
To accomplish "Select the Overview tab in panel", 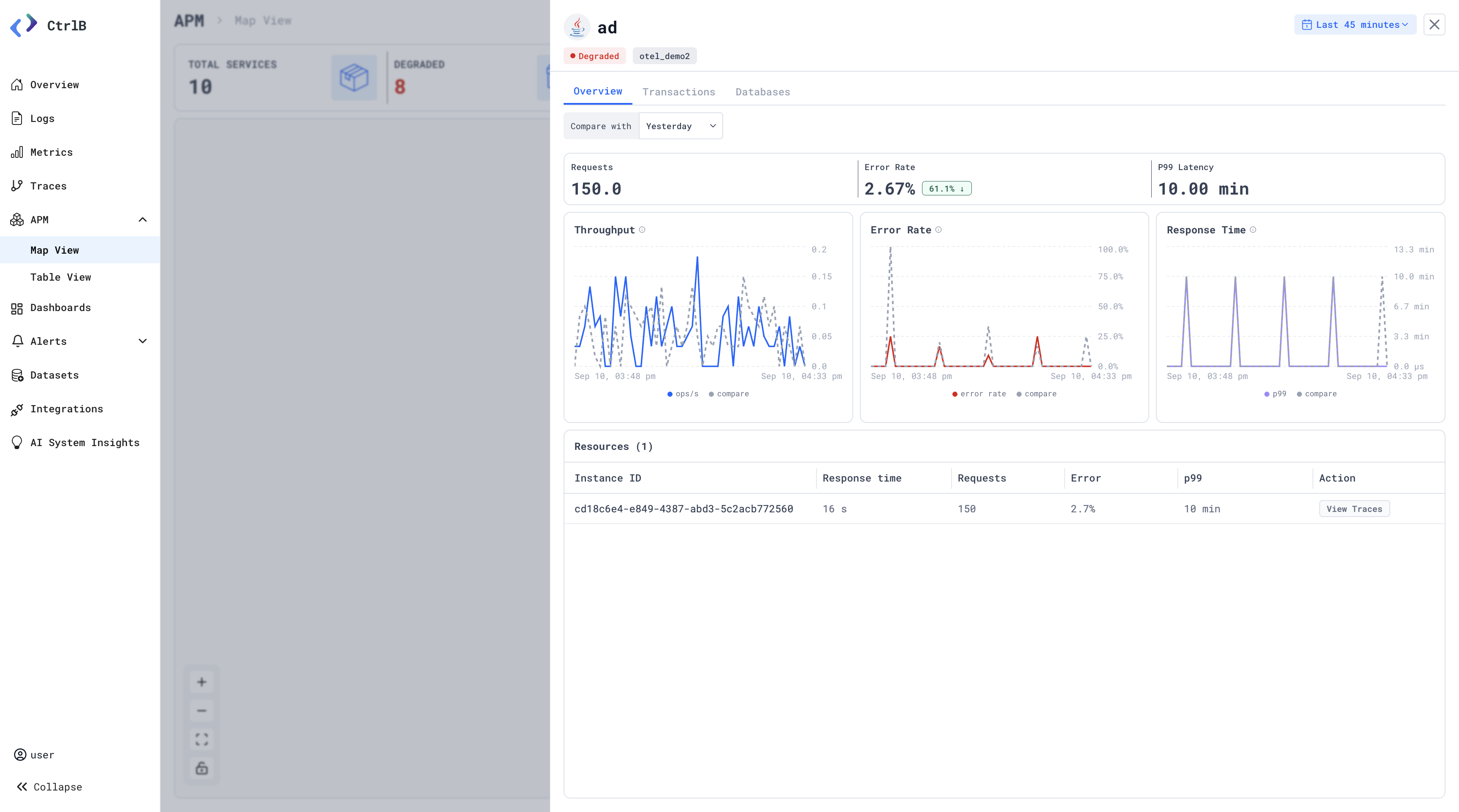I will (x=597, y=91).
